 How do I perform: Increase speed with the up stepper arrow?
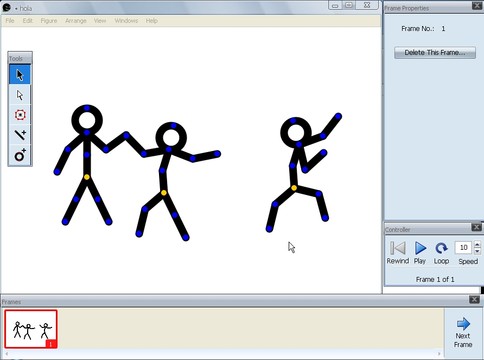(477, 244)
